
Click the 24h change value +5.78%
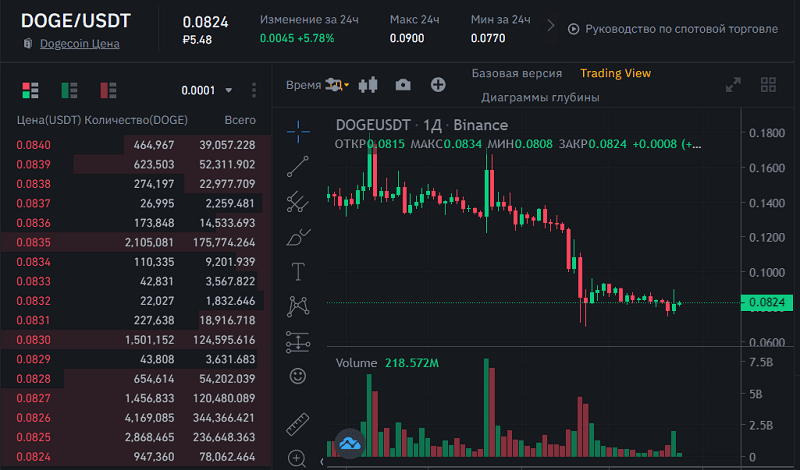point(316,38)
